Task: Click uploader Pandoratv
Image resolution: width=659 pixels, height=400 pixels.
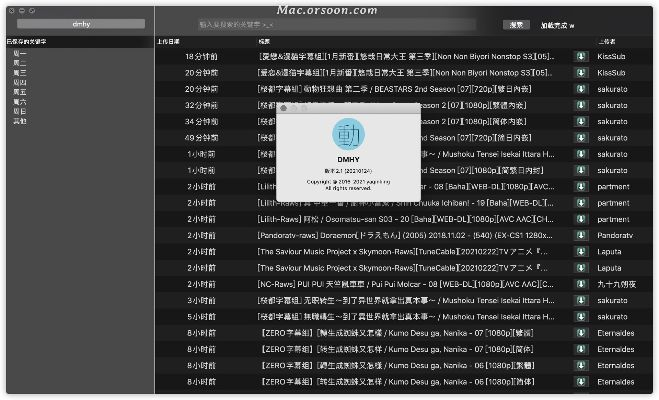Action: [615, 235]
